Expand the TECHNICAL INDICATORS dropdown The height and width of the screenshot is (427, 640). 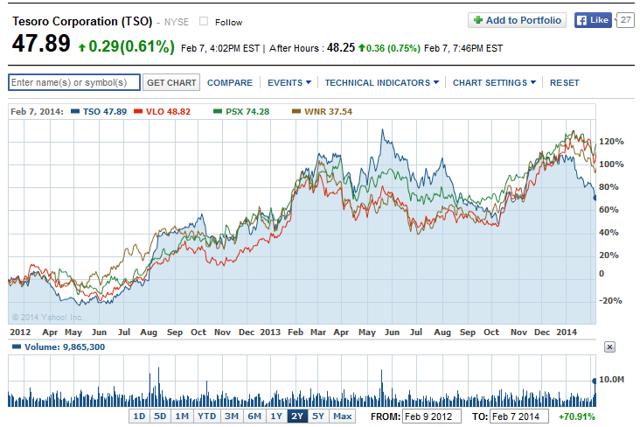point(382,83)
